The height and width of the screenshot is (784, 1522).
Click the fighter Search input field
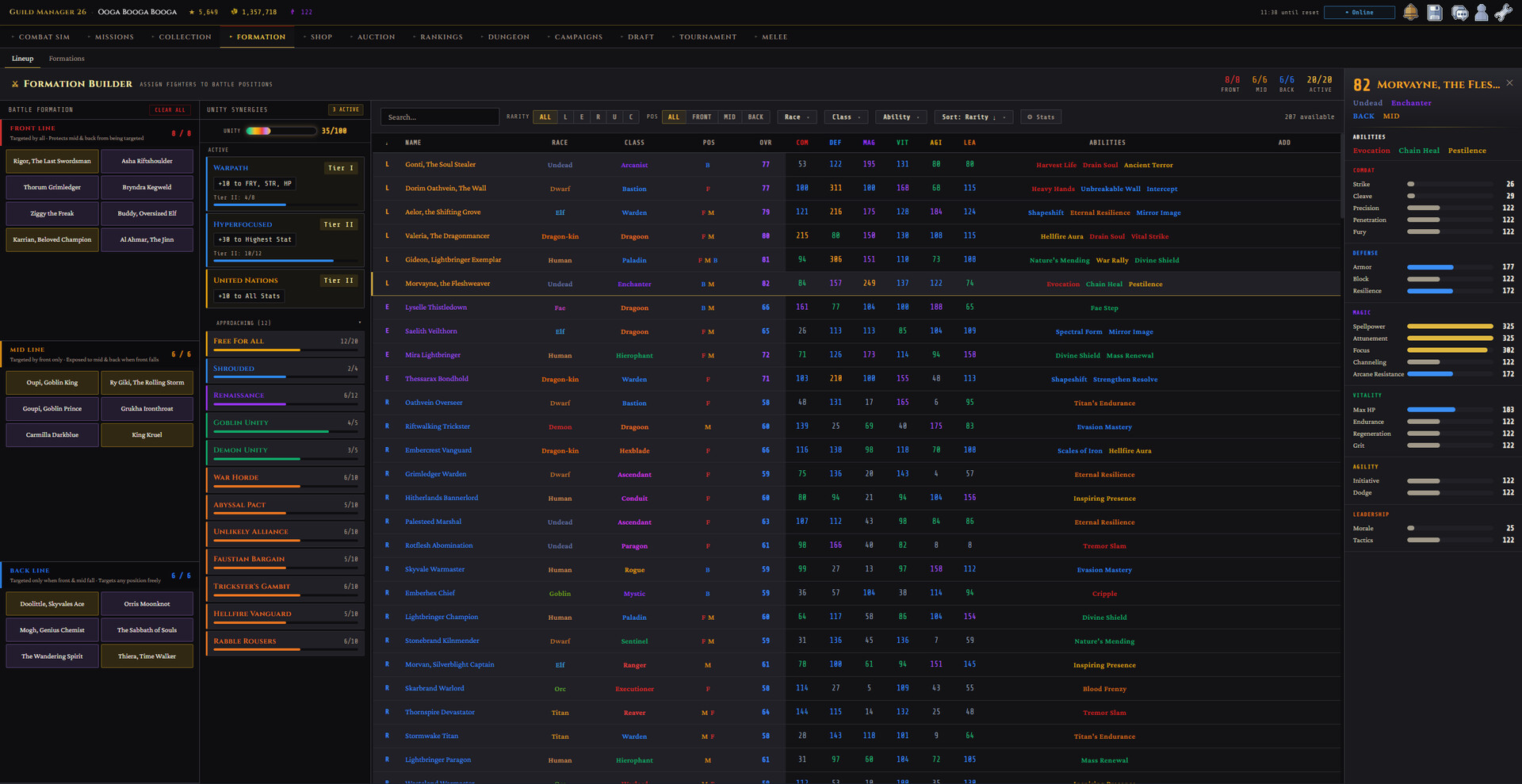coord(440,117)
